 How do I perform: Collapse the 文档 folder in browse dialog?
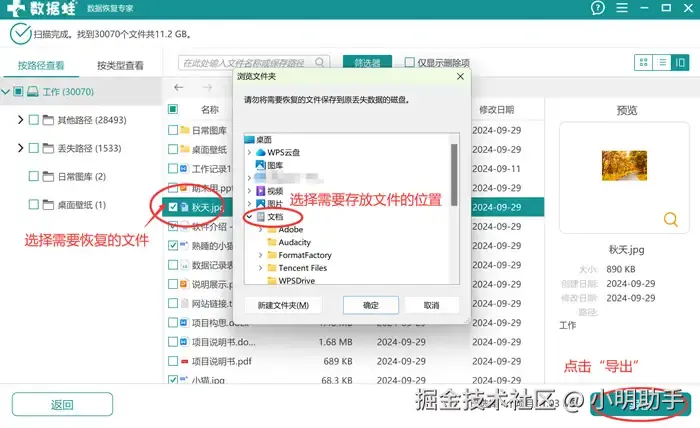coord(249,216)
